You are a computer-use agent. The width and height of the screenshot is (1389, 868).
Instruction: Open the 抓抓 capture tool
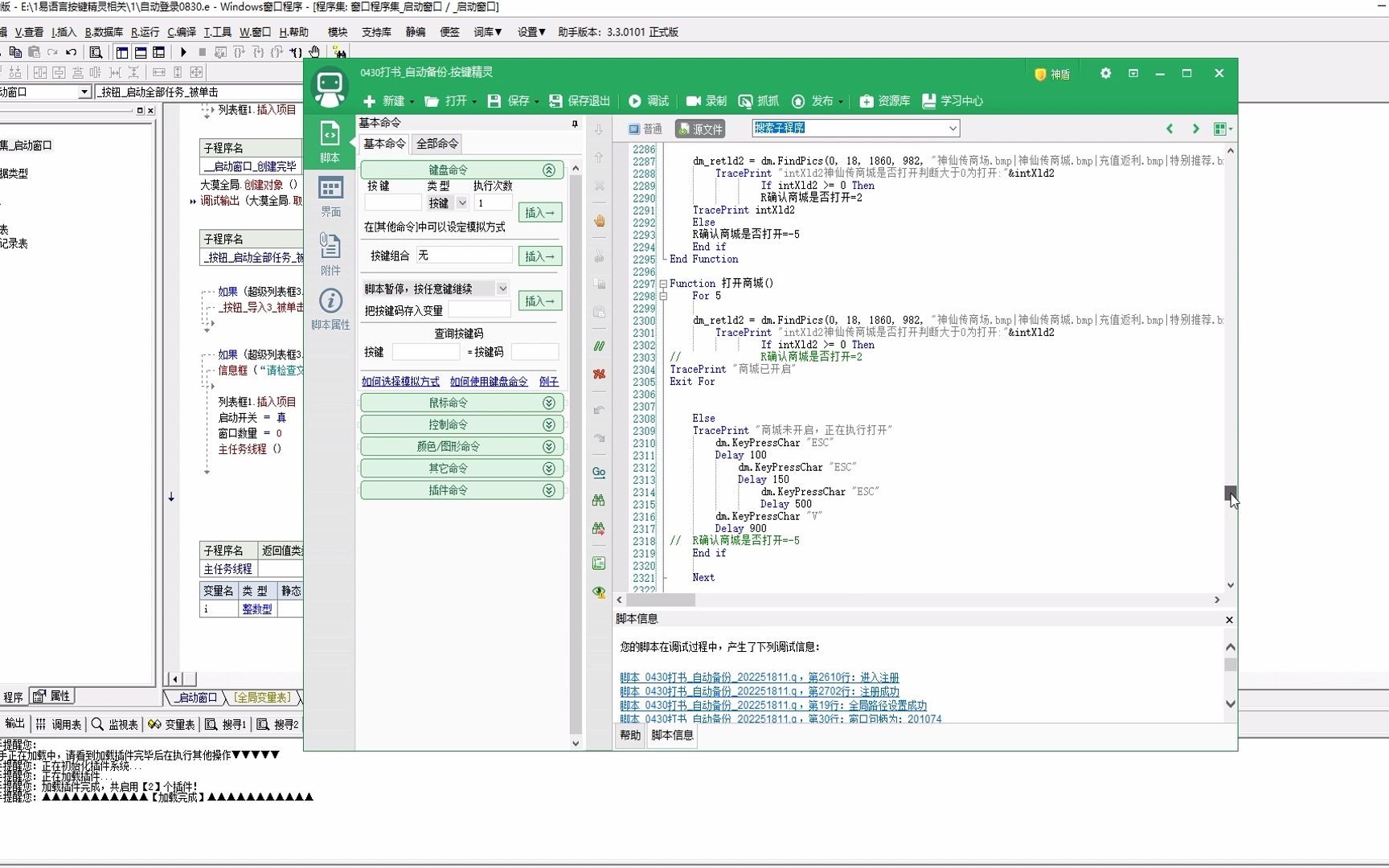(759, 101)
